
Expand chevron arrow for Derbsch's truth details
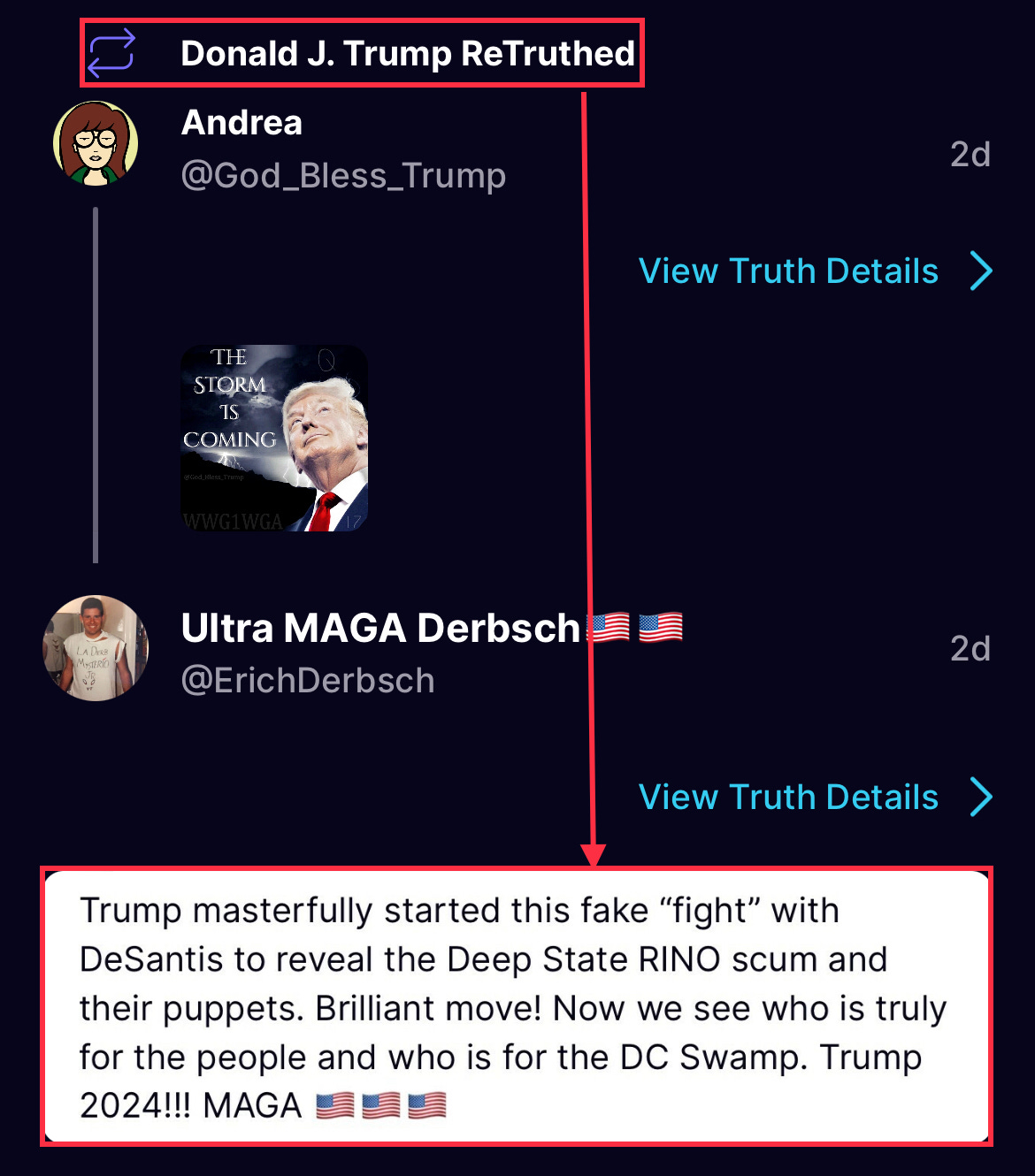981,797
